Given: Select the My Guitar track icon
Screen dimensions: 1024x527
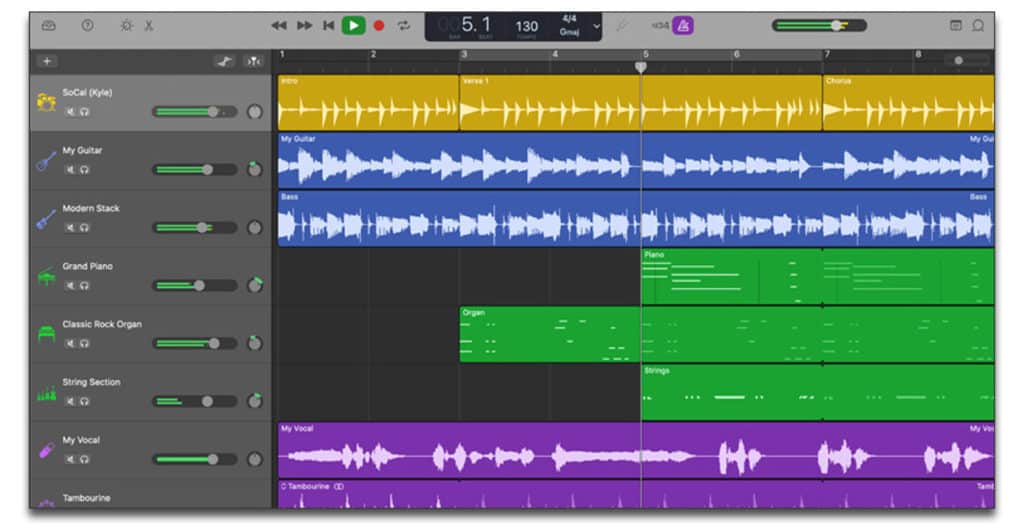Looking at the screenshot, I should [46, 160].
